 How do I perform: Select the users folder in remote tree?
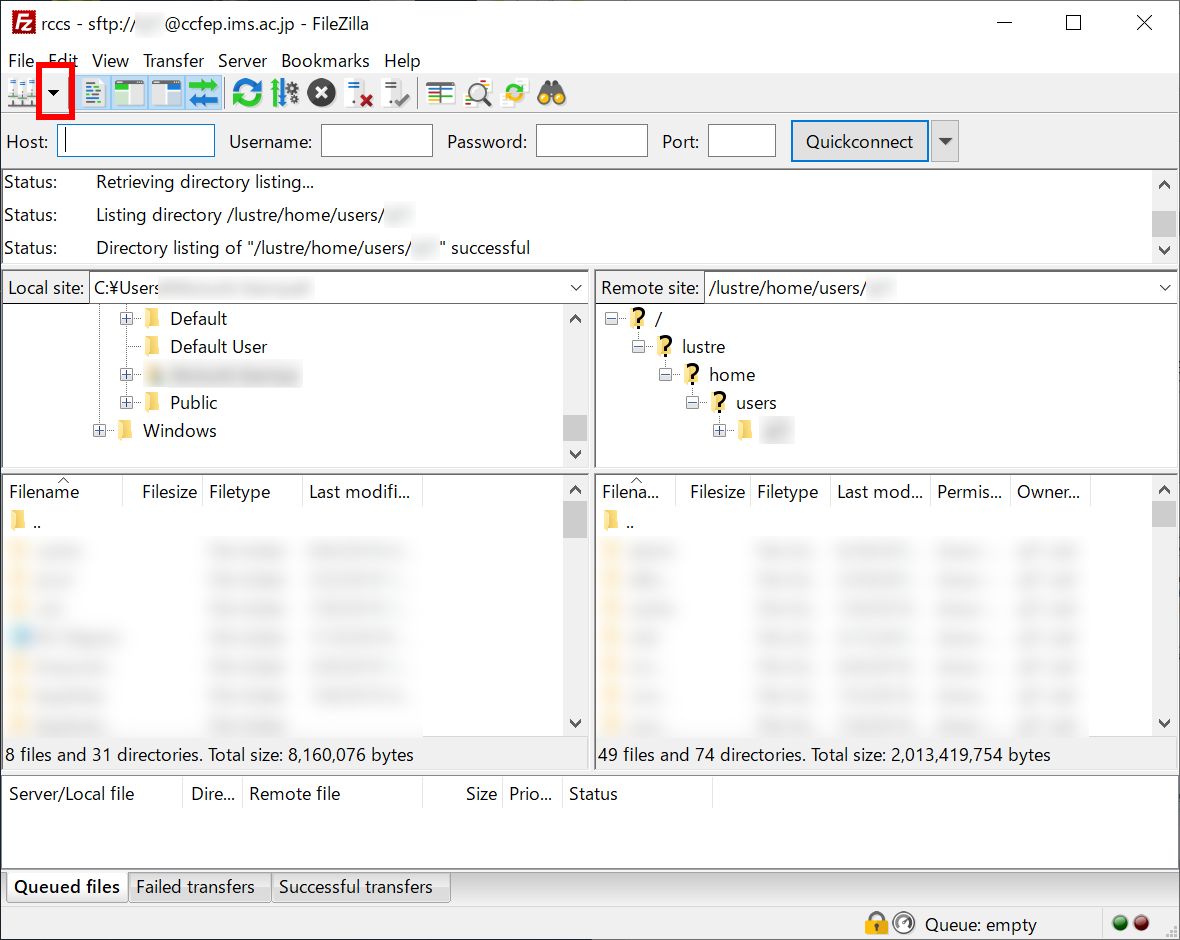tap(756, 403)
